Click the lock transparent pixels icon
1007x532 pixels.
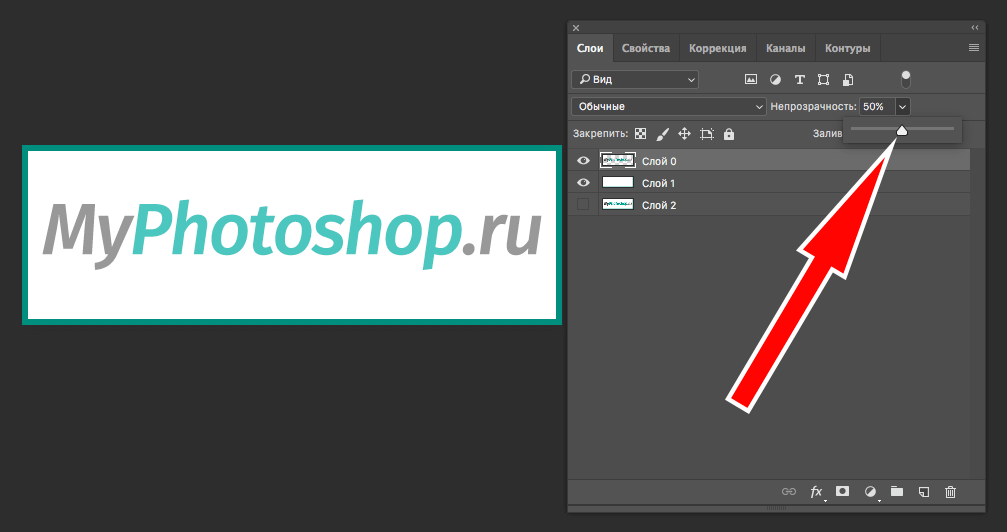tap(640, 134)
